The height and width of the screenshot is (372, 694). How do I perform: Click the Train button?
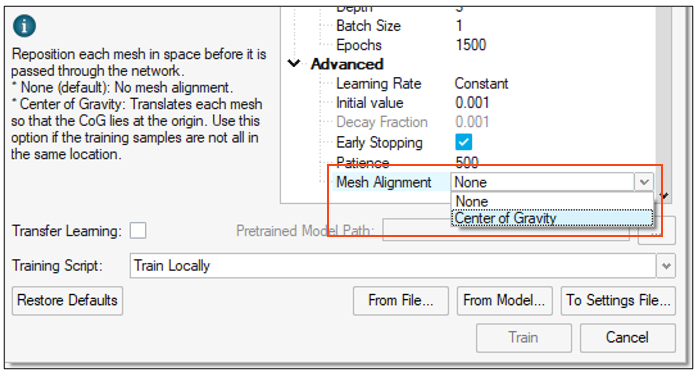point(524,338)
